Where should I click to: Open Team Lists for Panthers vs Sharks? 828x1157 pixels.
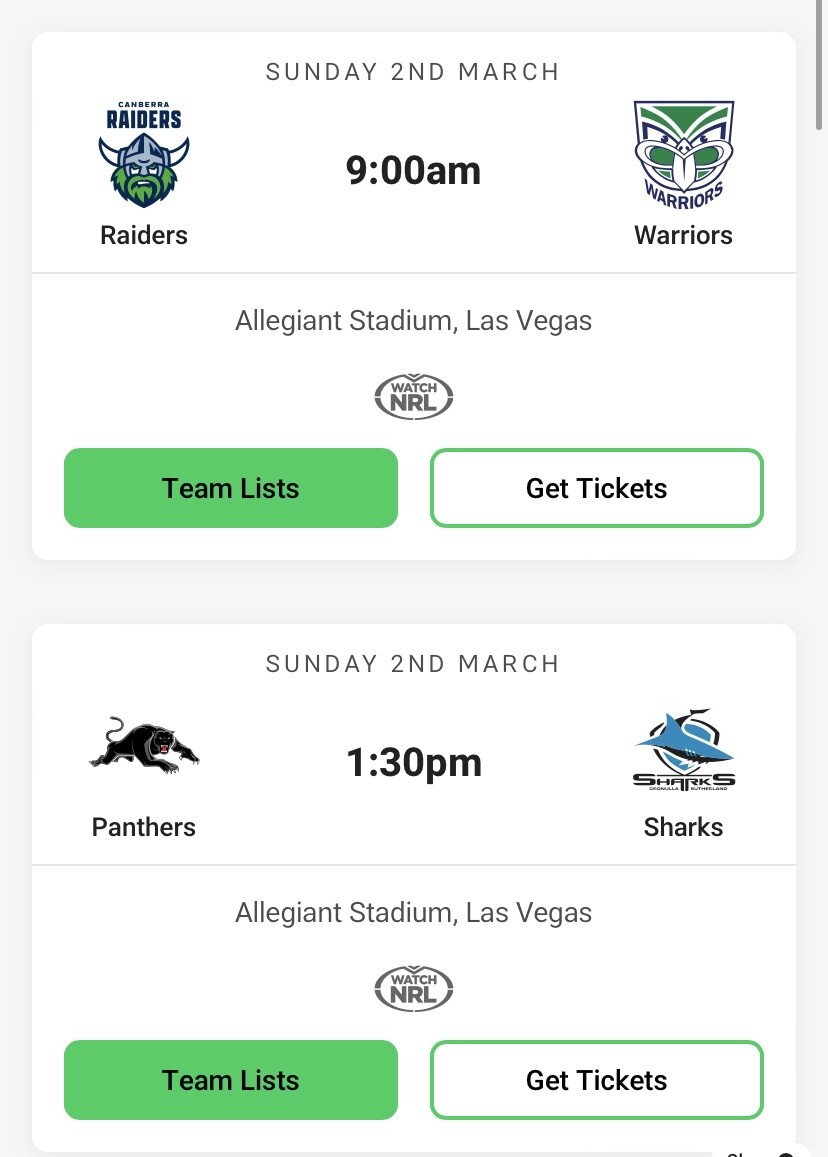pyautogui.click(x=231, y=1080)
